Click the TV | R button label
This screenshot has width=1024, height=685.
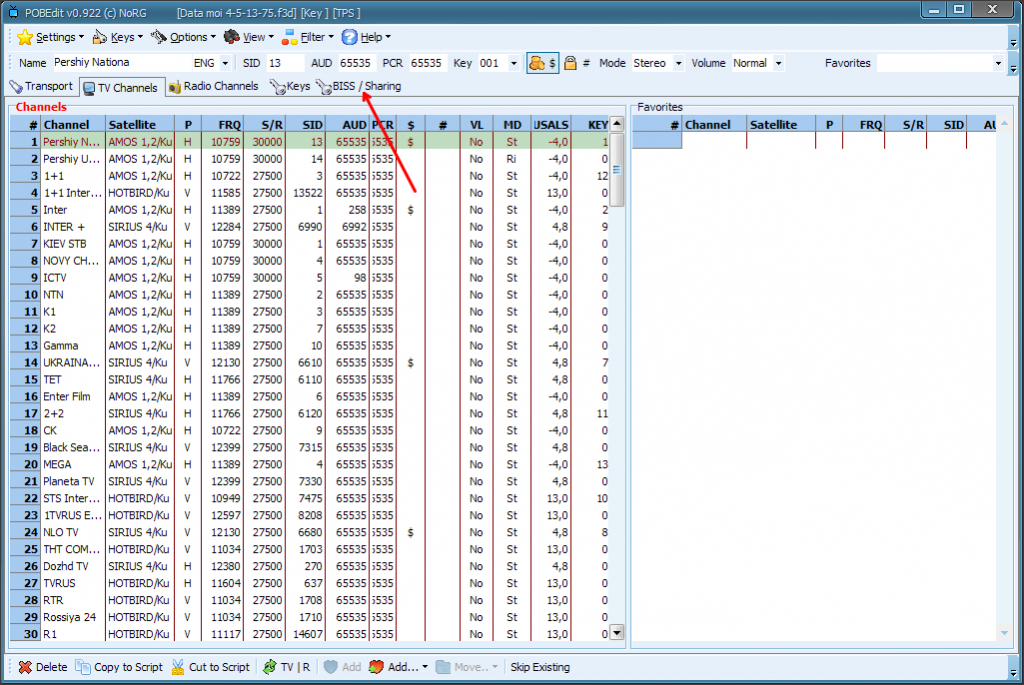[295, 667]
